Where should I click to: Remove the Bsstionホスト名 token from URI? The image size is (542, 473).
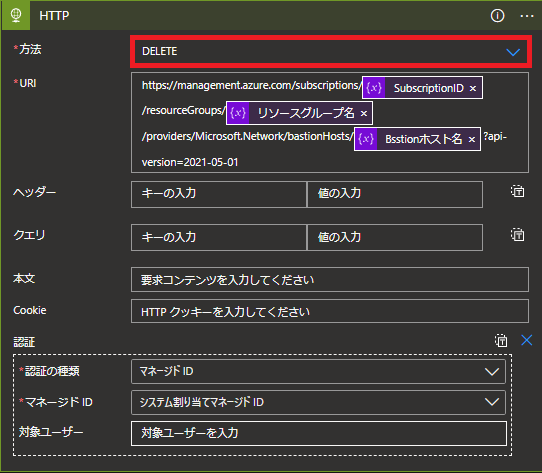coord(471,140)
